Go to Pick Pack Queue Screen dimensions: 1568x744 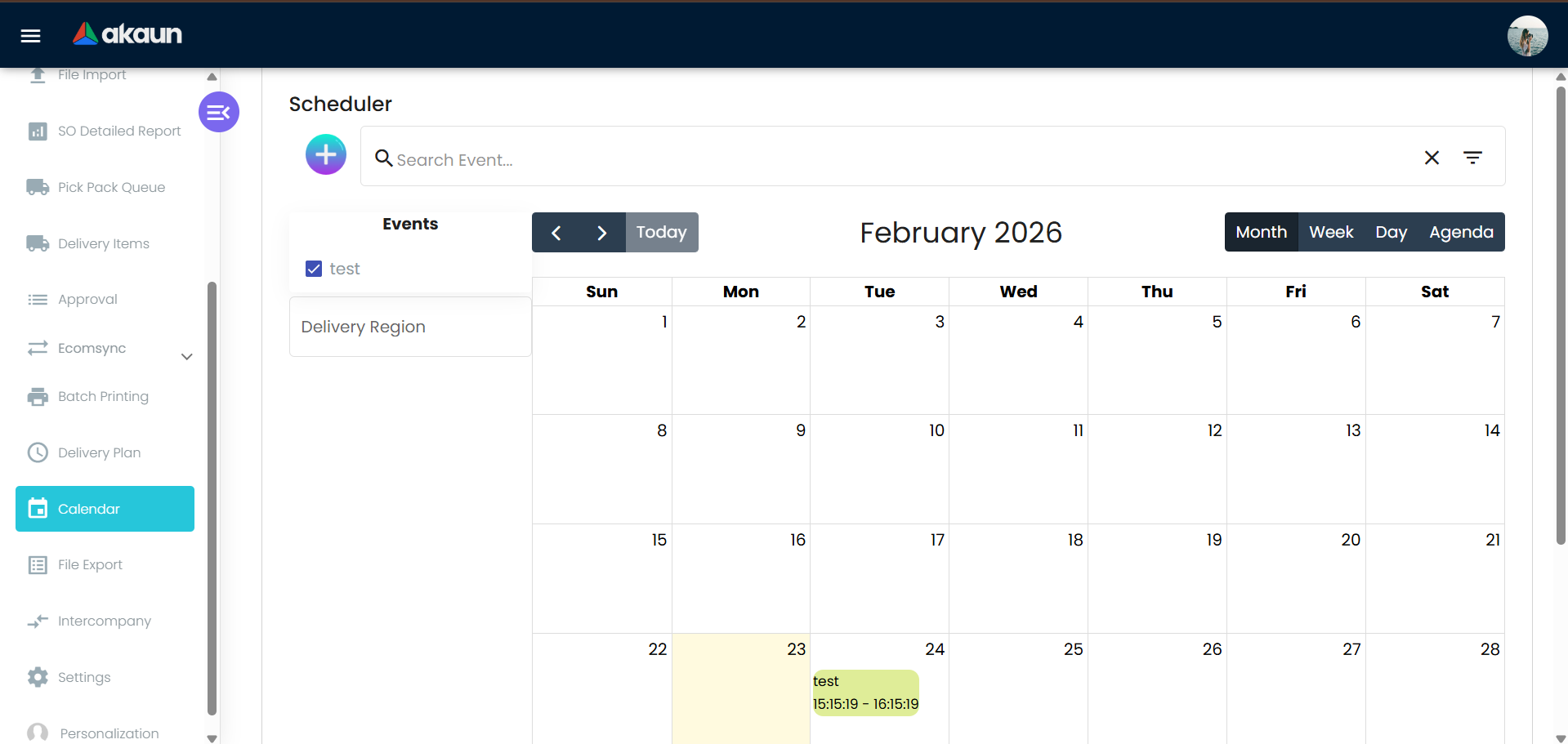tap(111, 187)
